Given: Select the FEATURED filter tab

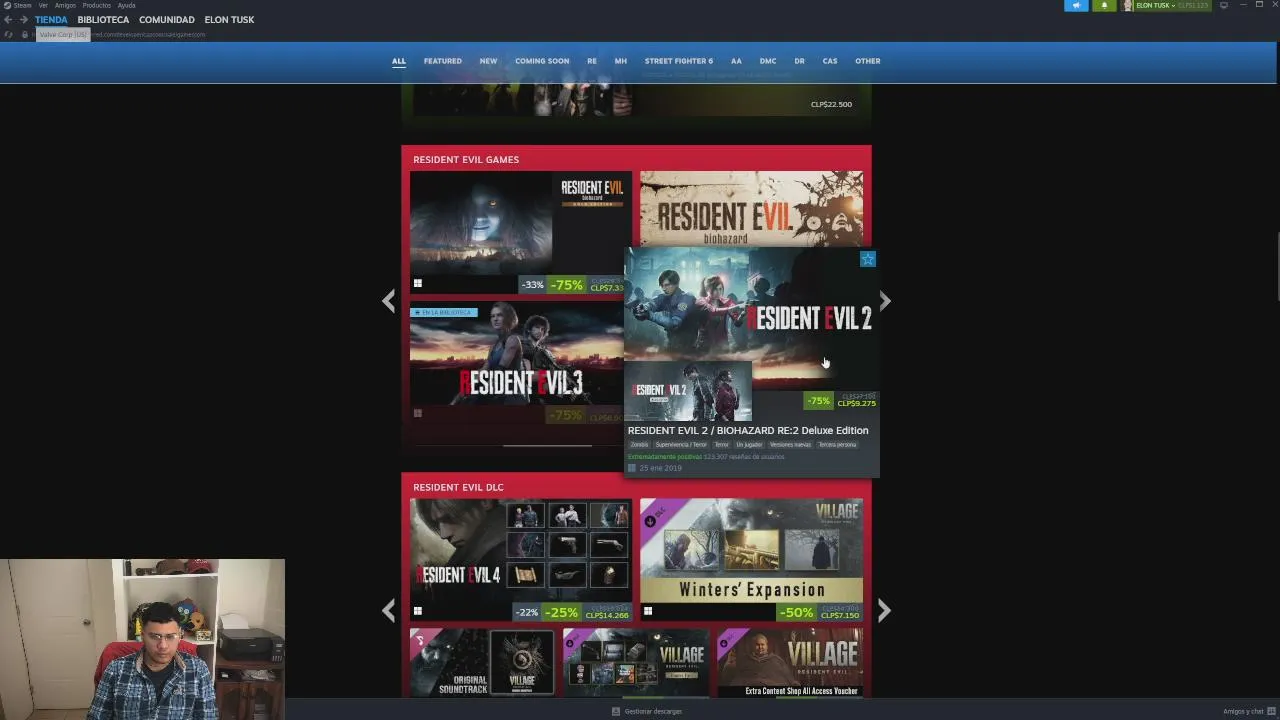Looking at the screenshot, I should tap(443, 61).
